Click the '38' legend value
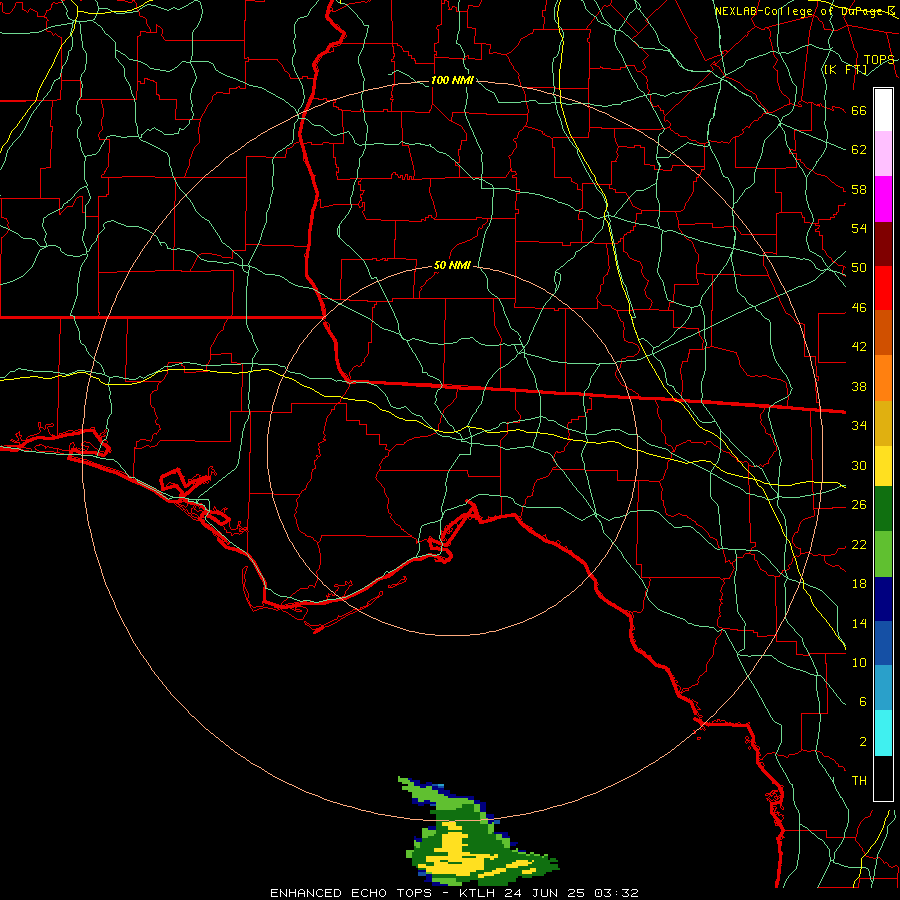Screen dimensions: 900x900 coord(859,386)
